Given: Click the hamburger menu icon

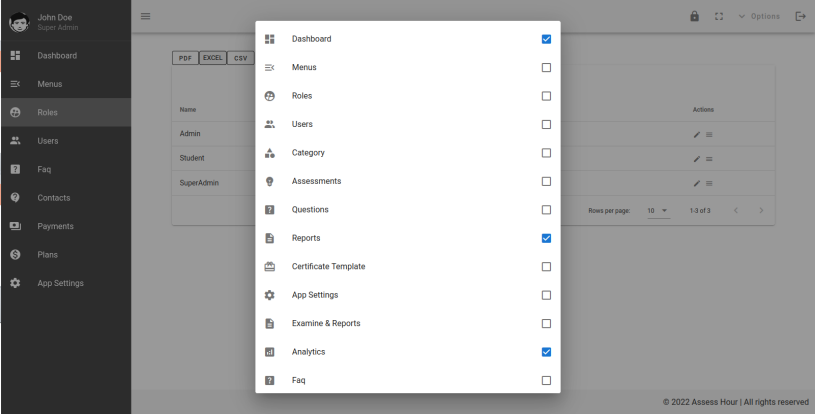Looking at the screenshot, I should (x=146, y=17).
